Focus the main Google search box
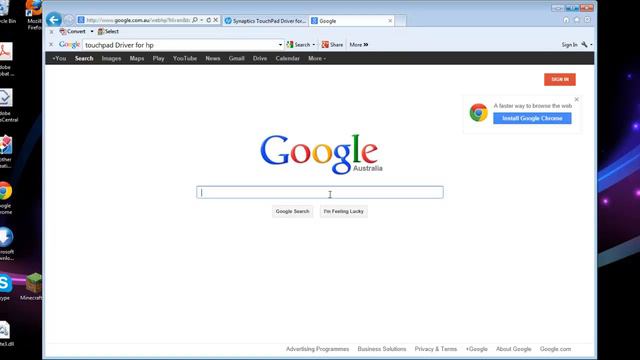The image size is (640, 360). pyautogui.click(x=320, y=192)
